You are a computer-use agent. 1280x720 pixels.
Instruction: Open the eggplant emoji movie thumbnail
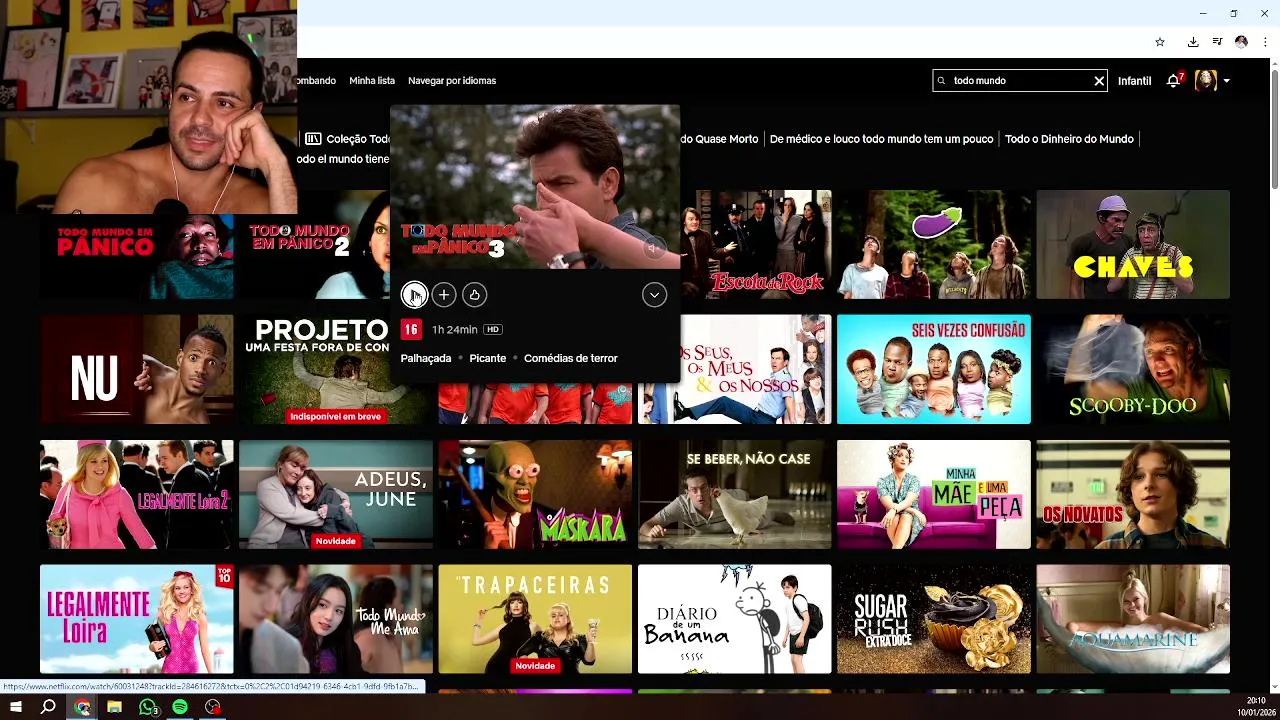pos(934,245)
